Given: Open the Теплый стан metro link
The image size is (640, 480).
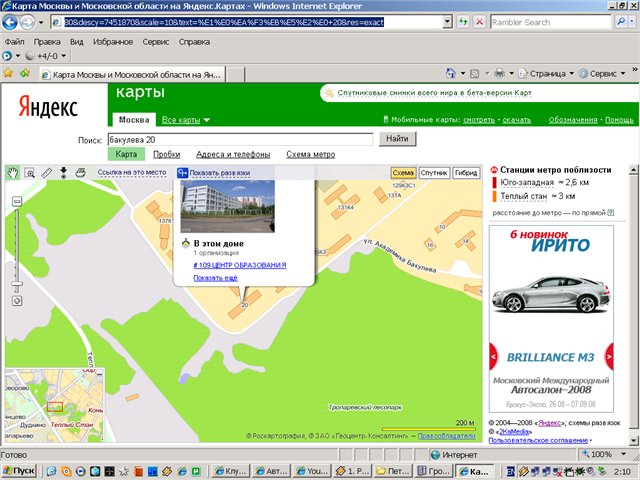Looking at the screenshot, I should [x=523, y=196].
